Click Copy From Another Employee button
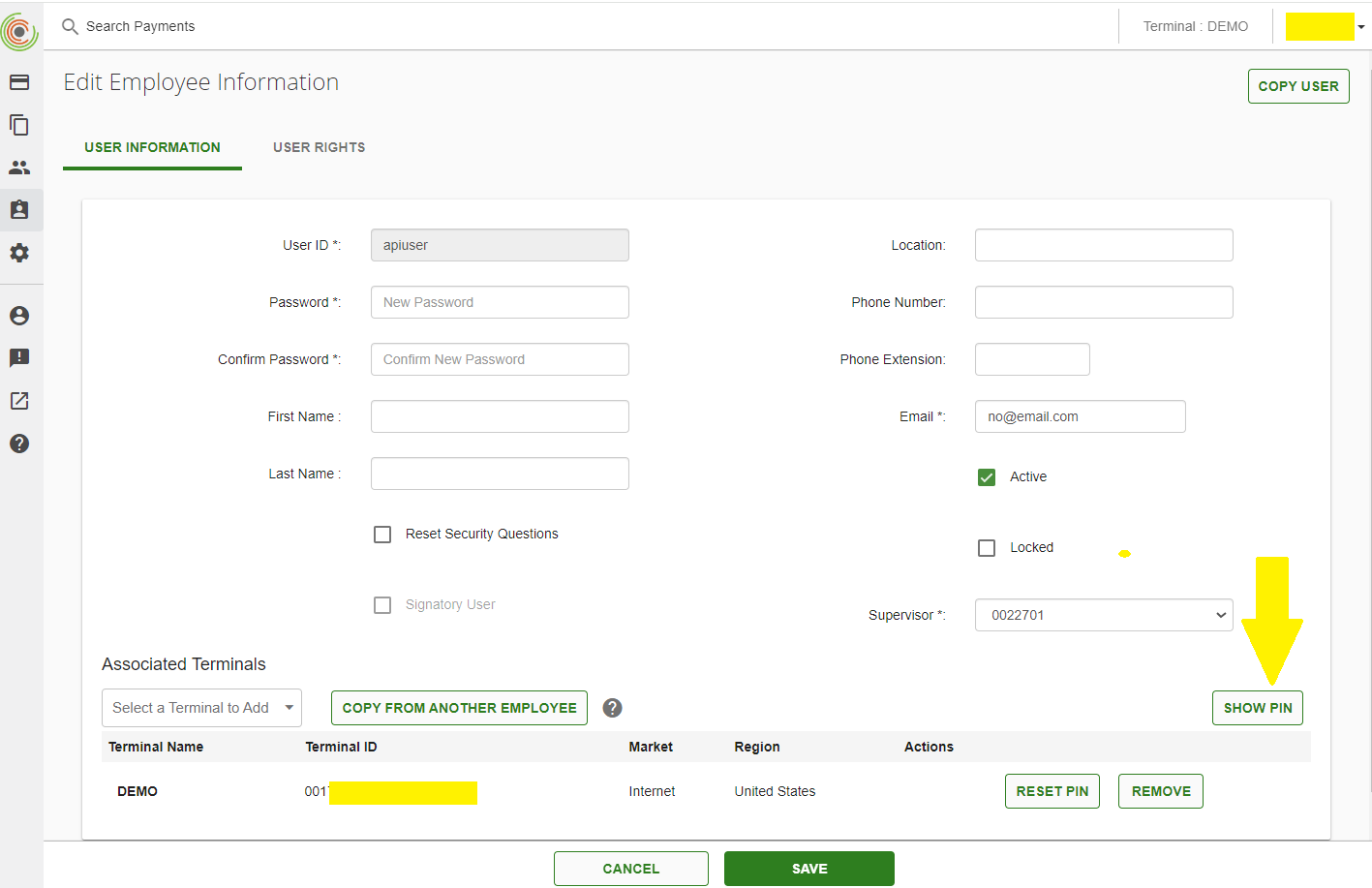 (x=459, y=708)
